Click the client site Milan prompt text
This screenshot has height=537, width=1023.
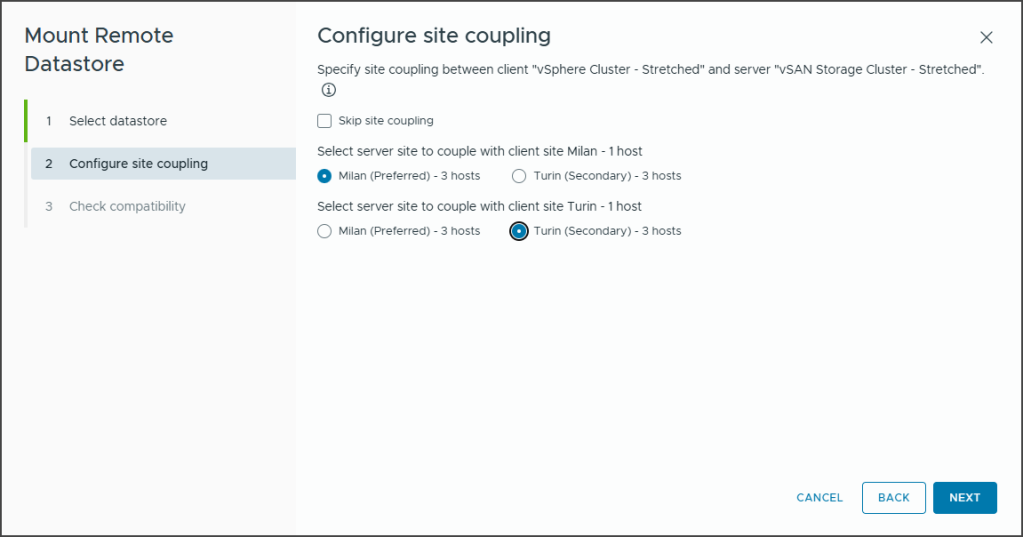[479, 152]
